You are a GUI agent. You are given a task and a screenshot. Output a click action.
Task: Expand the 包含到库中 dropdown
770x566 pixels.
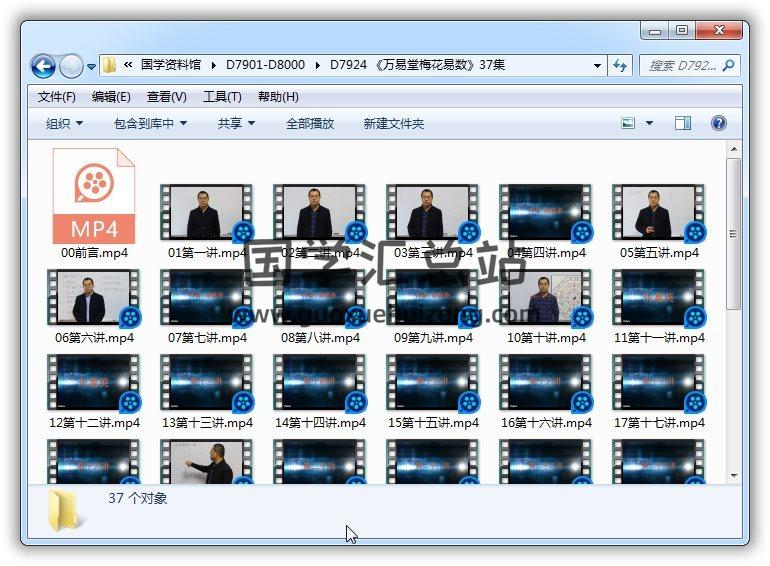(x=151, y=123)
